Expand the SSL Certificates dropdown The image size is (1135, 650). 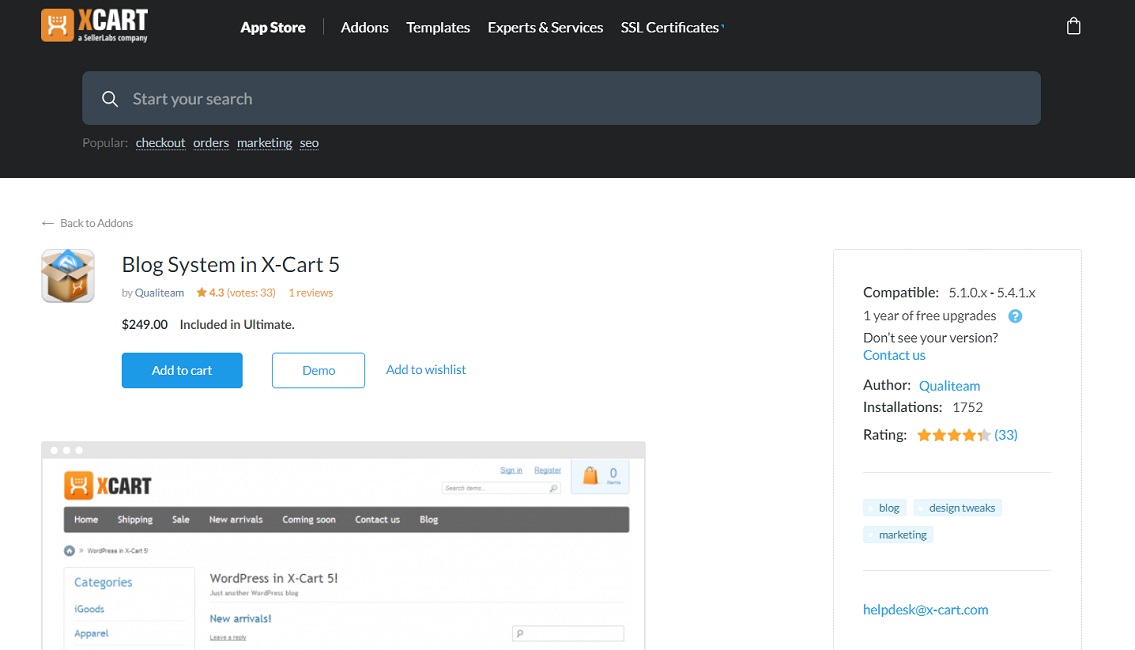pyautogui.click(x=668, y=27)
